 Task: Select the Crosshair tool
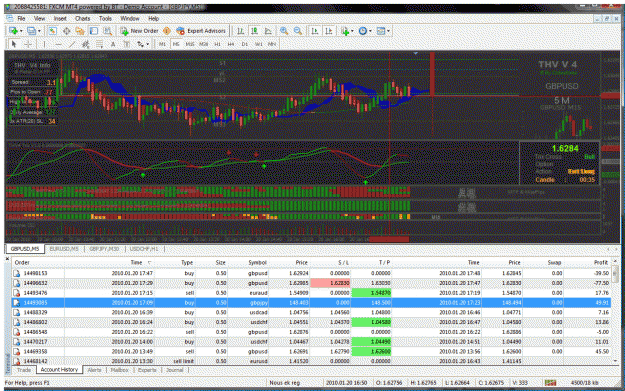28,44
